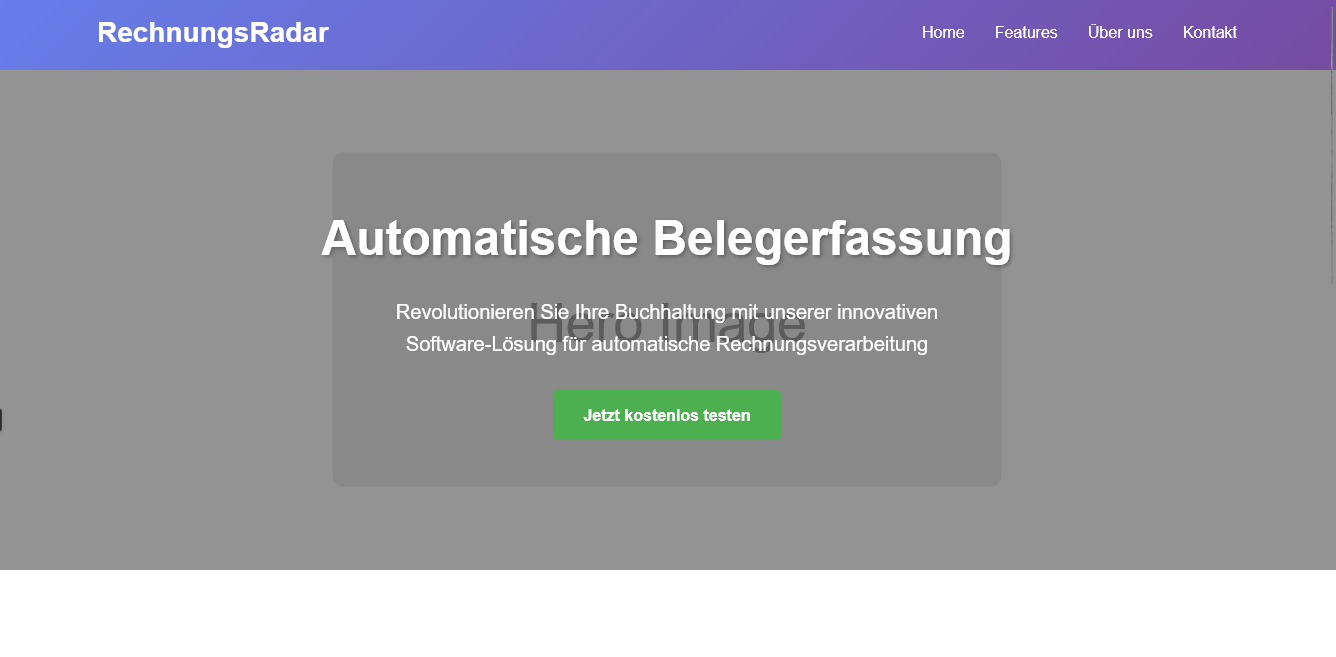Click the word Belegerfassung in the headline
Image resolution: width=1336 pixels, height=657 pixels.
(x=832, y=239)
